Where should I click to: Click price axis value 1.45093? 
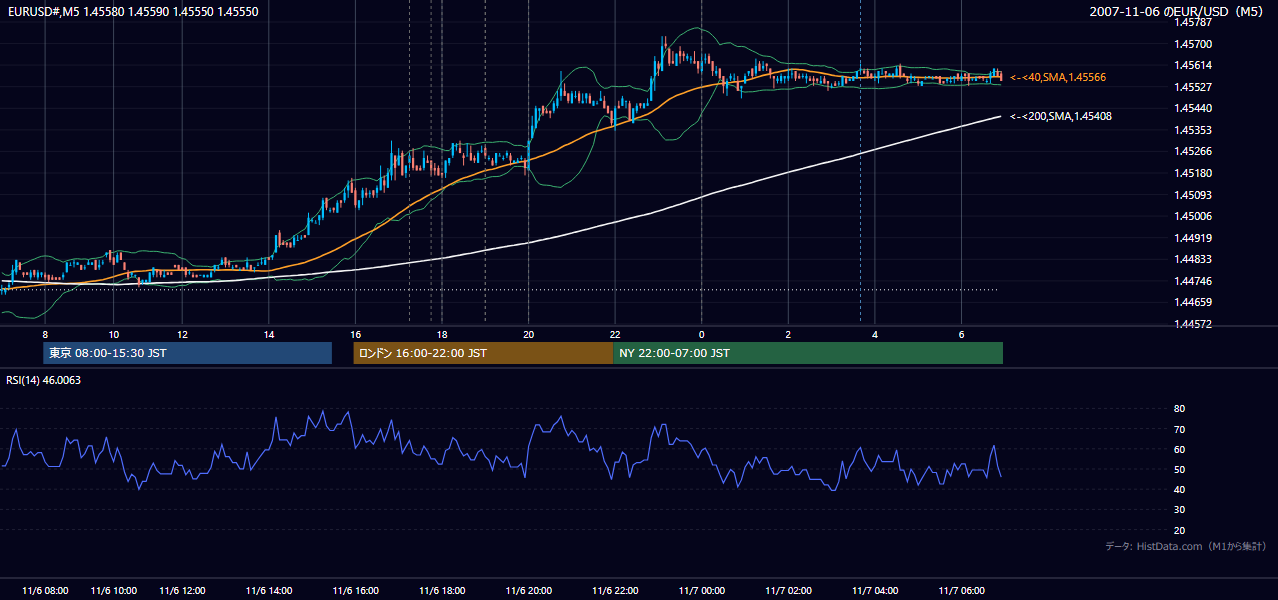1193,194
